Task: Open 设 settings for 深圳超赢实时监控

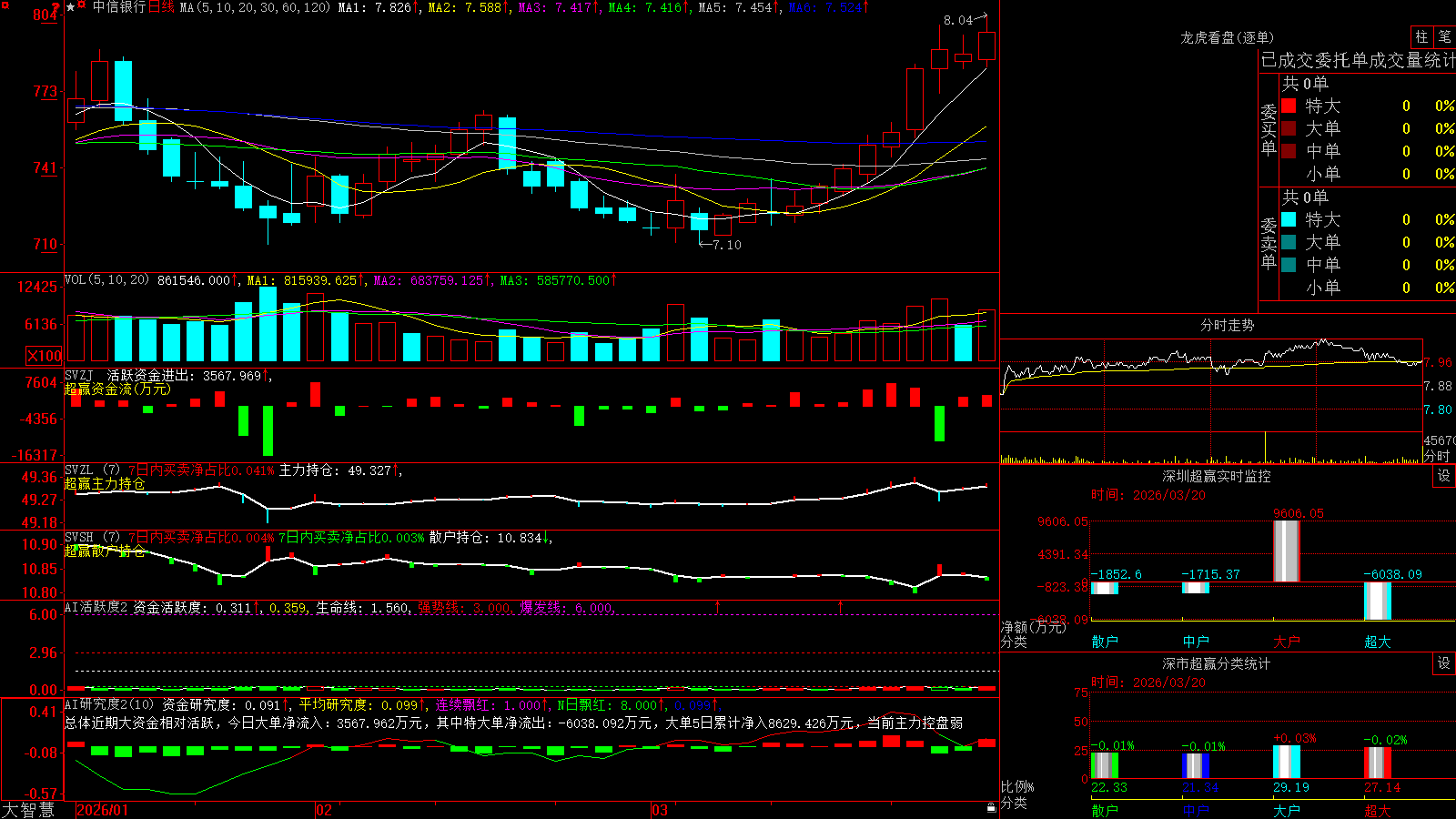Action: point(1444,476)
